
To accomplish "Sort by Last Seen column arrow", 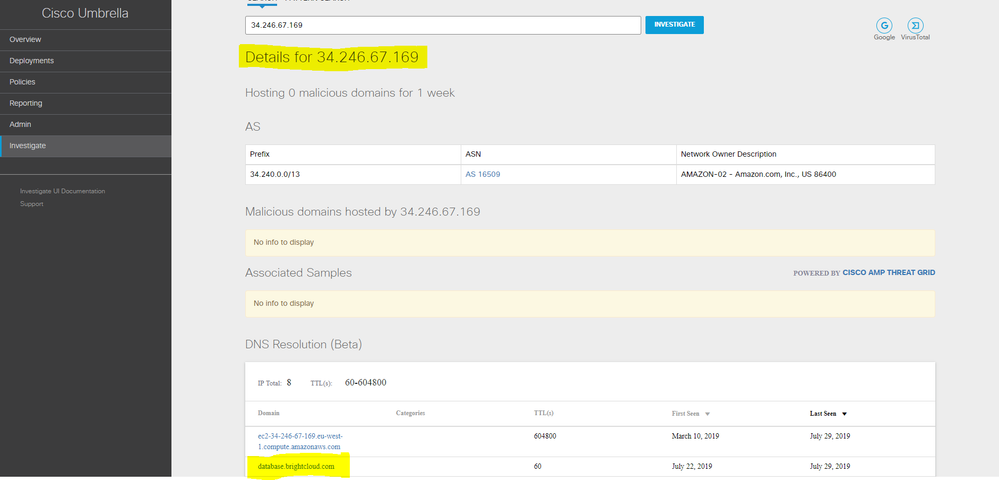I will point(844,414).
